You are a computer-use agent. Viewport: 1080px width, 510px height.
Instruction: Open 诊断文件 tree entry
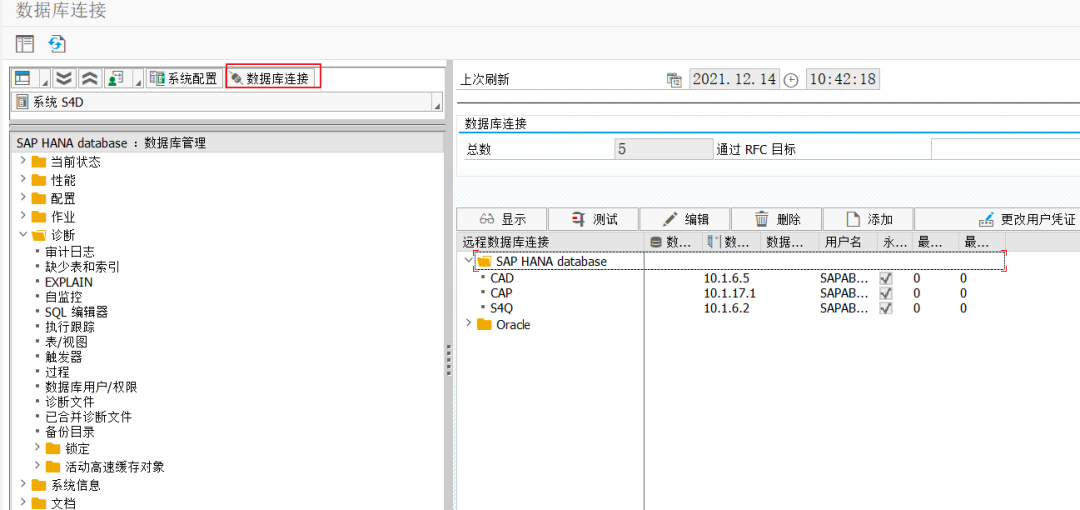click(70, 402)
